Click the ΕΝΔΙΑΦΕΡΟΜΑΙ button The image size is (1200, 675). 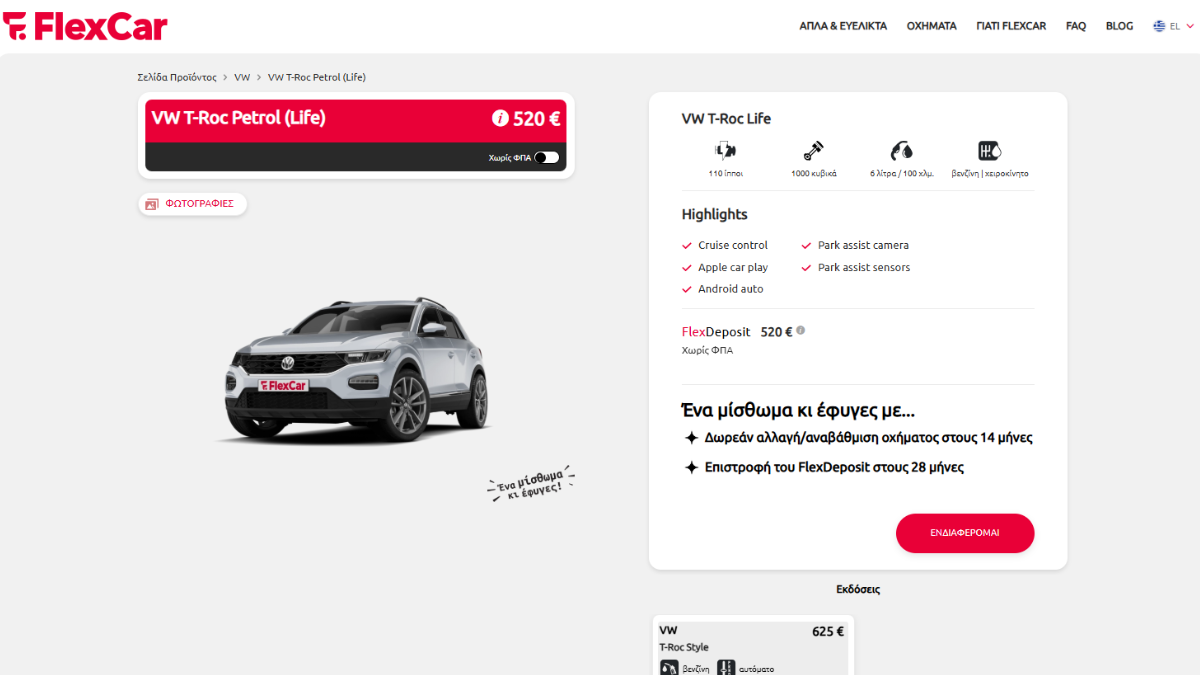click(x=965, y=533)
